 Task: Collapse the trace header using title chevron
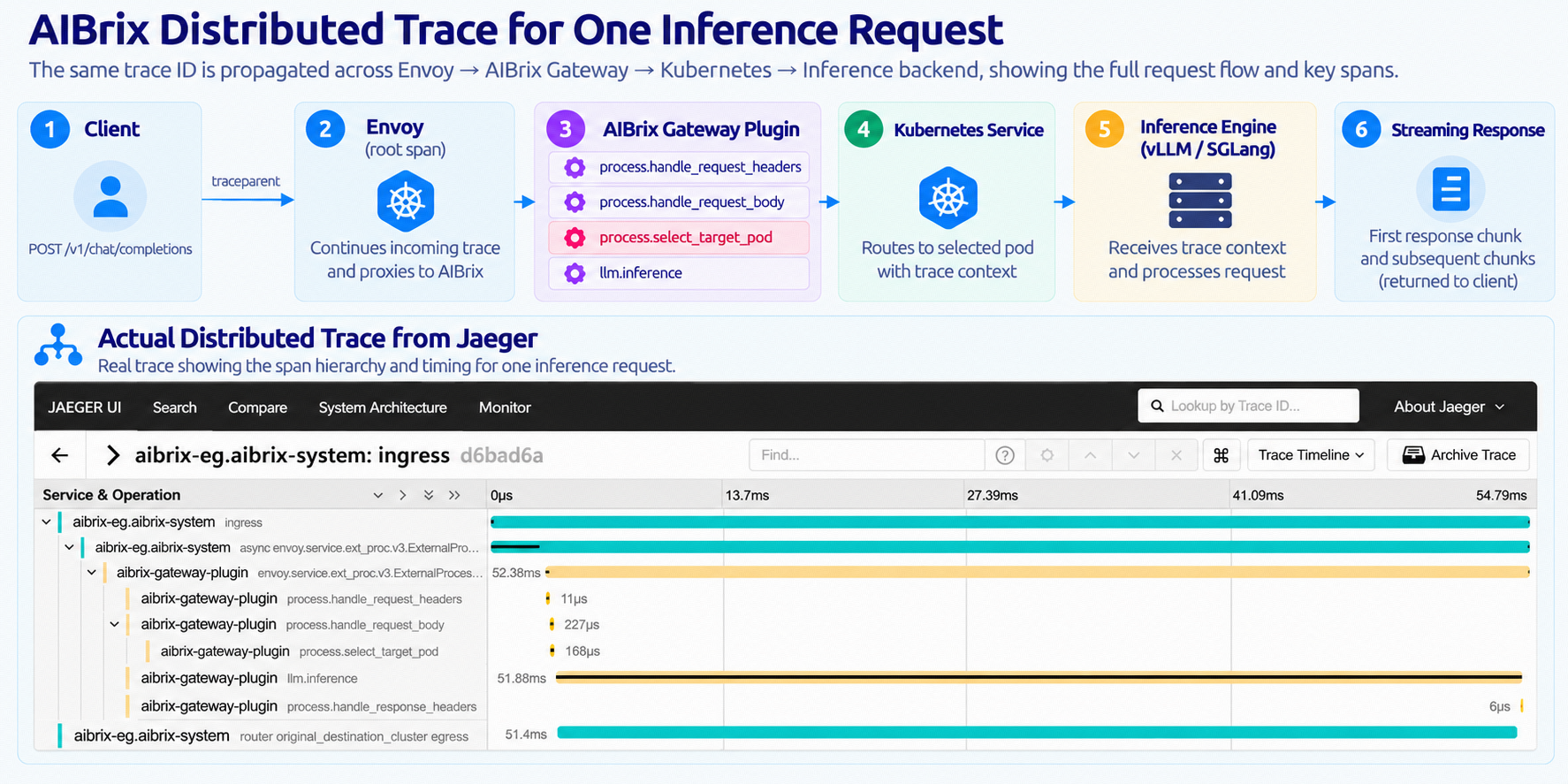point(112,455)
